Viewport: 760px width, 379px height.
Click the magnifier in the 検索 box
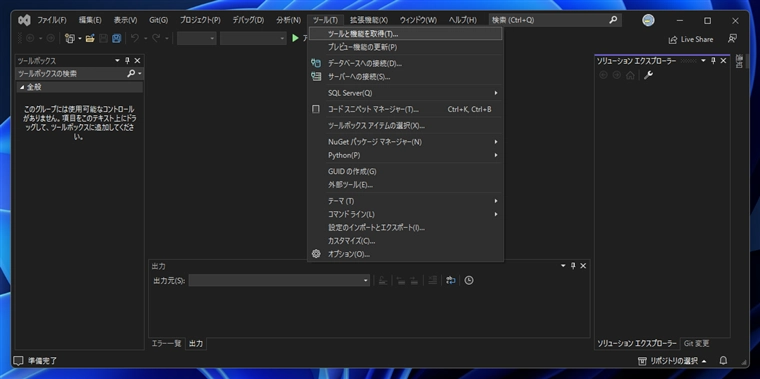tap(613, 20)
